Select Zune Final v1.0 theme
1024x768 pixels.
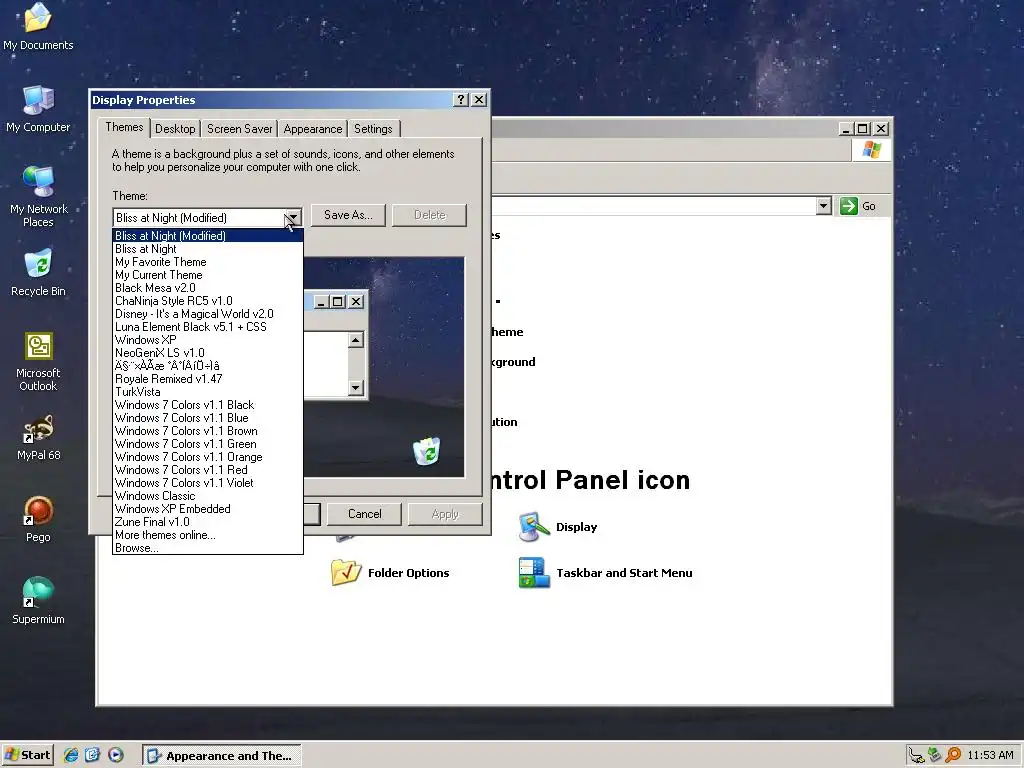pos(208,522)
